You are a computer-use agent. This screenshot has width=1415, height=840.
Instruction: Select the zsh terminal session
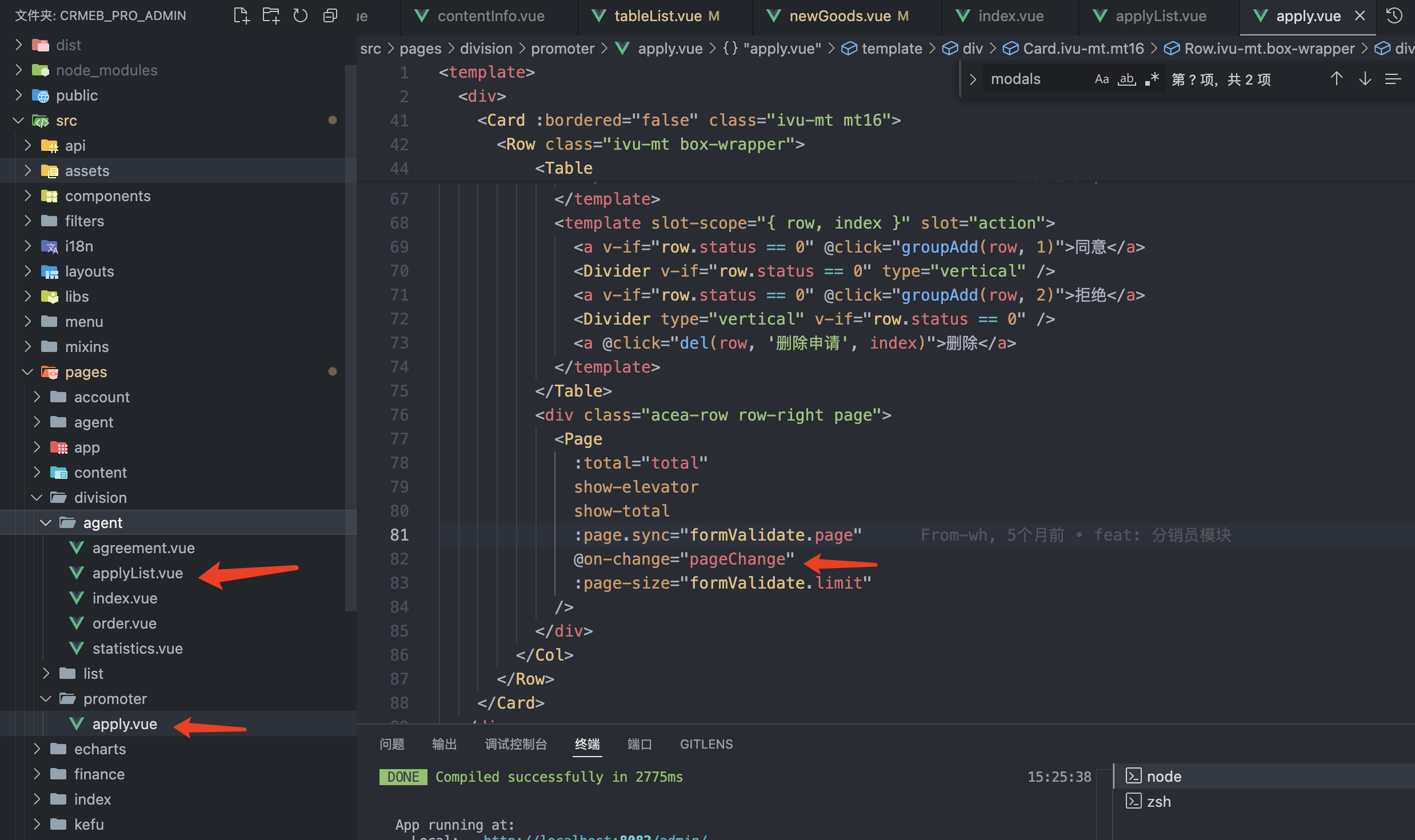coord(1263,801)
